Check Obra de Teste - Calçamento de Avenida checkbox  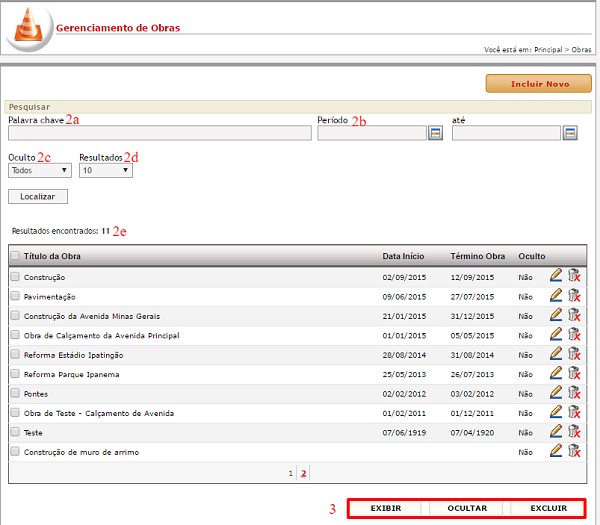pos(15,412)
